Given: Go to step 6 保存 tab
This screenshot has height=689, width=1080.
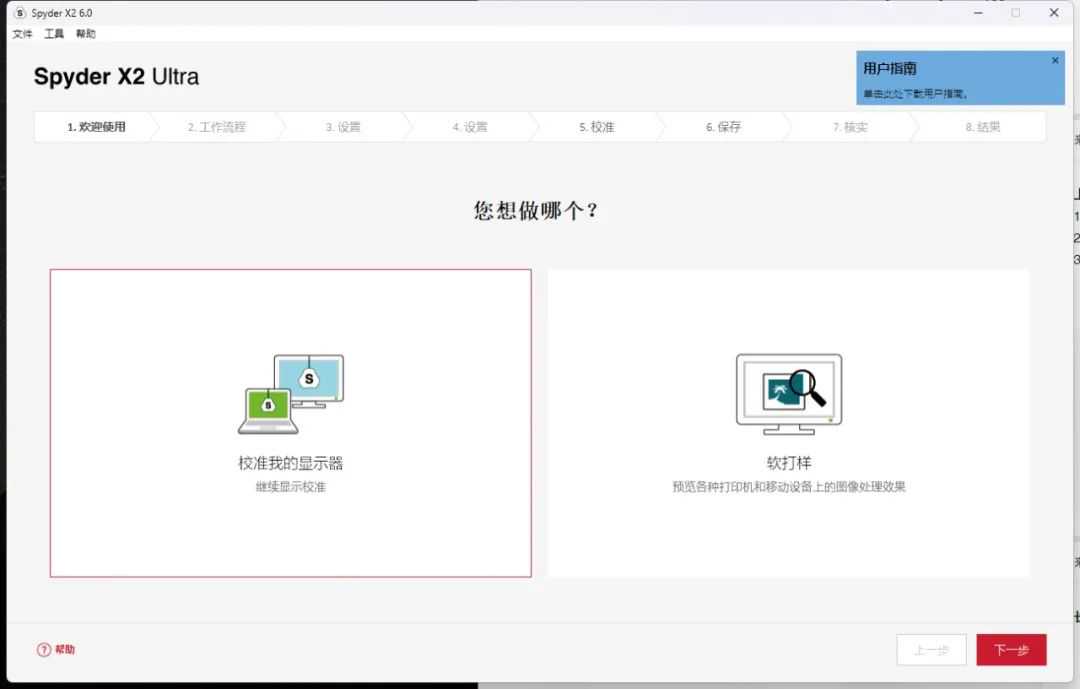Looking at the screenshot, I should click(x=723, y=127).
